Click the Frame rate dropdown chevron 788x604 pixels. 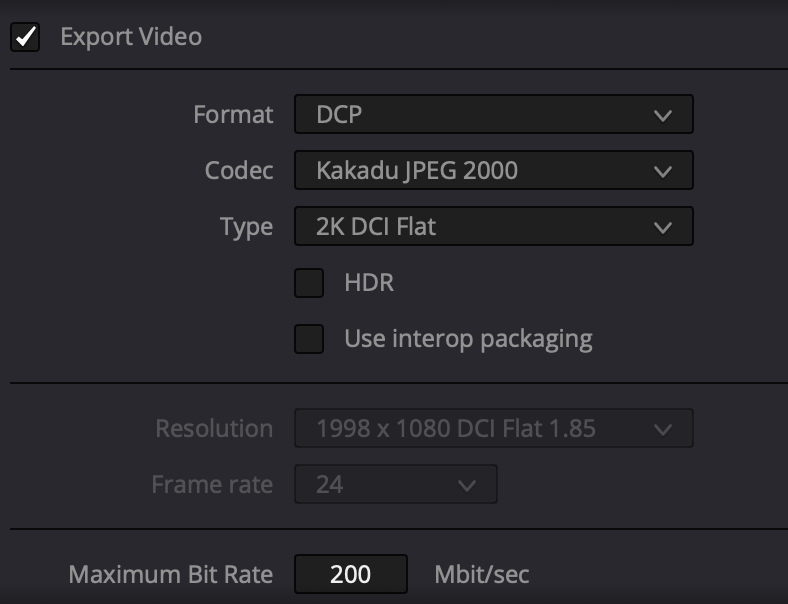(467, 486)
